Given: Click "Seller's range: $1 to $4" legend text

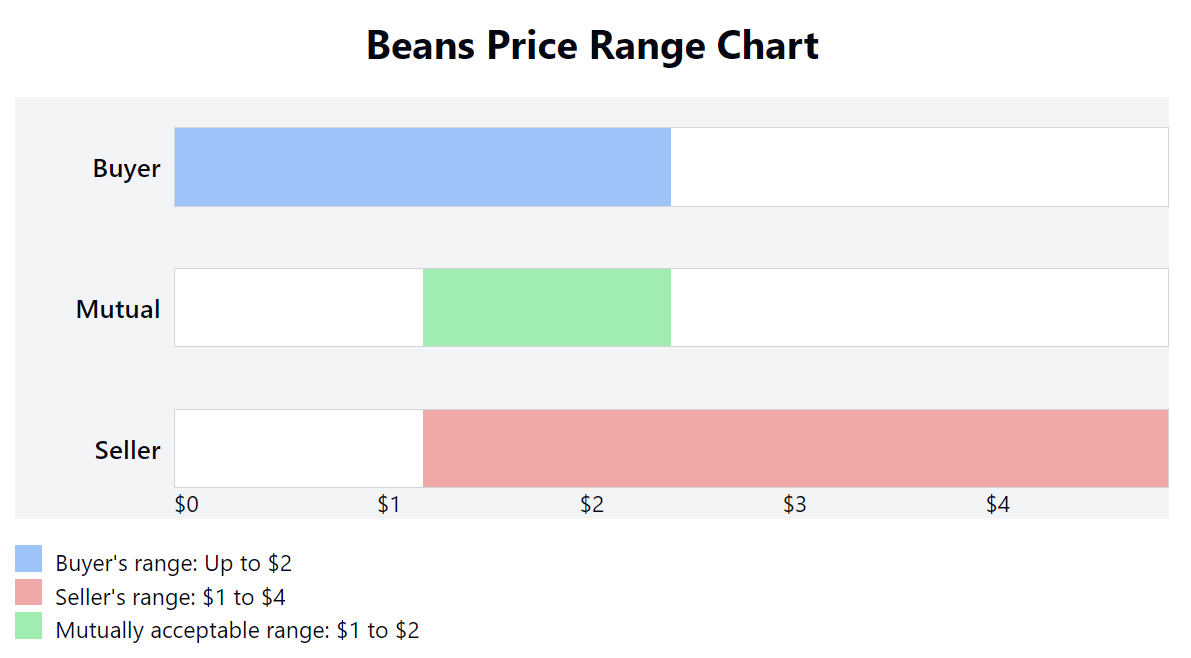Looking at the screenshot, I should 171,597.
